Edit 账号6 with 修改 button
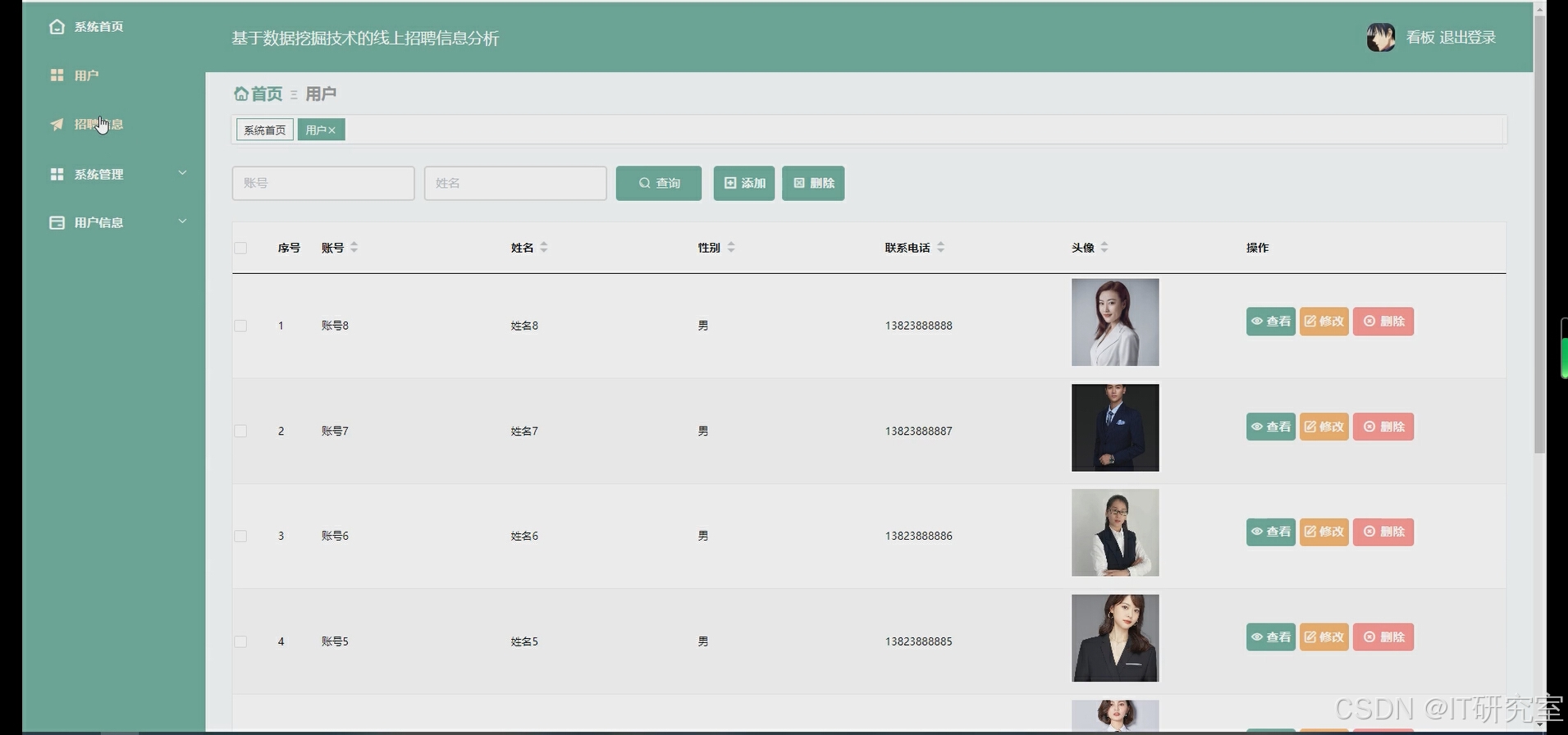The image size is (1568, 735). click(1324, 532)
